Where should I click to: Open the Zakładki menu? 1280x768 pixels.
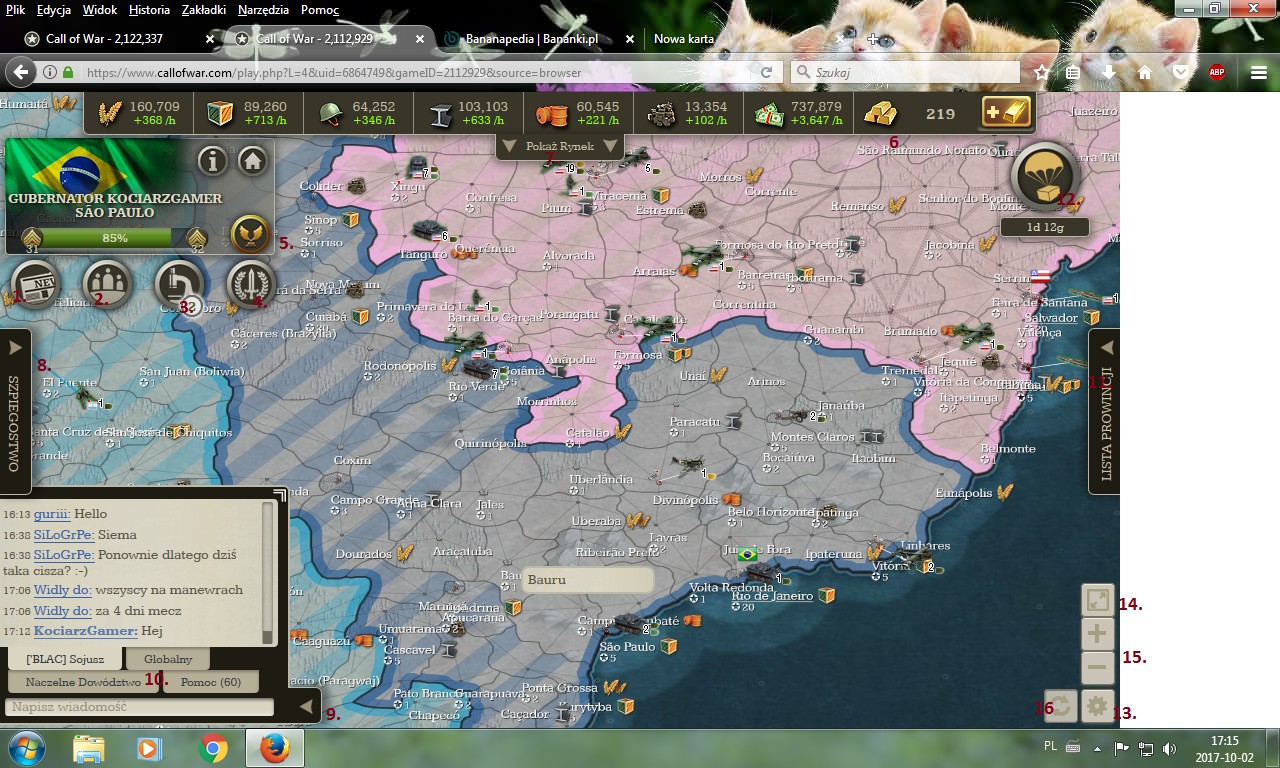[204, 10]
